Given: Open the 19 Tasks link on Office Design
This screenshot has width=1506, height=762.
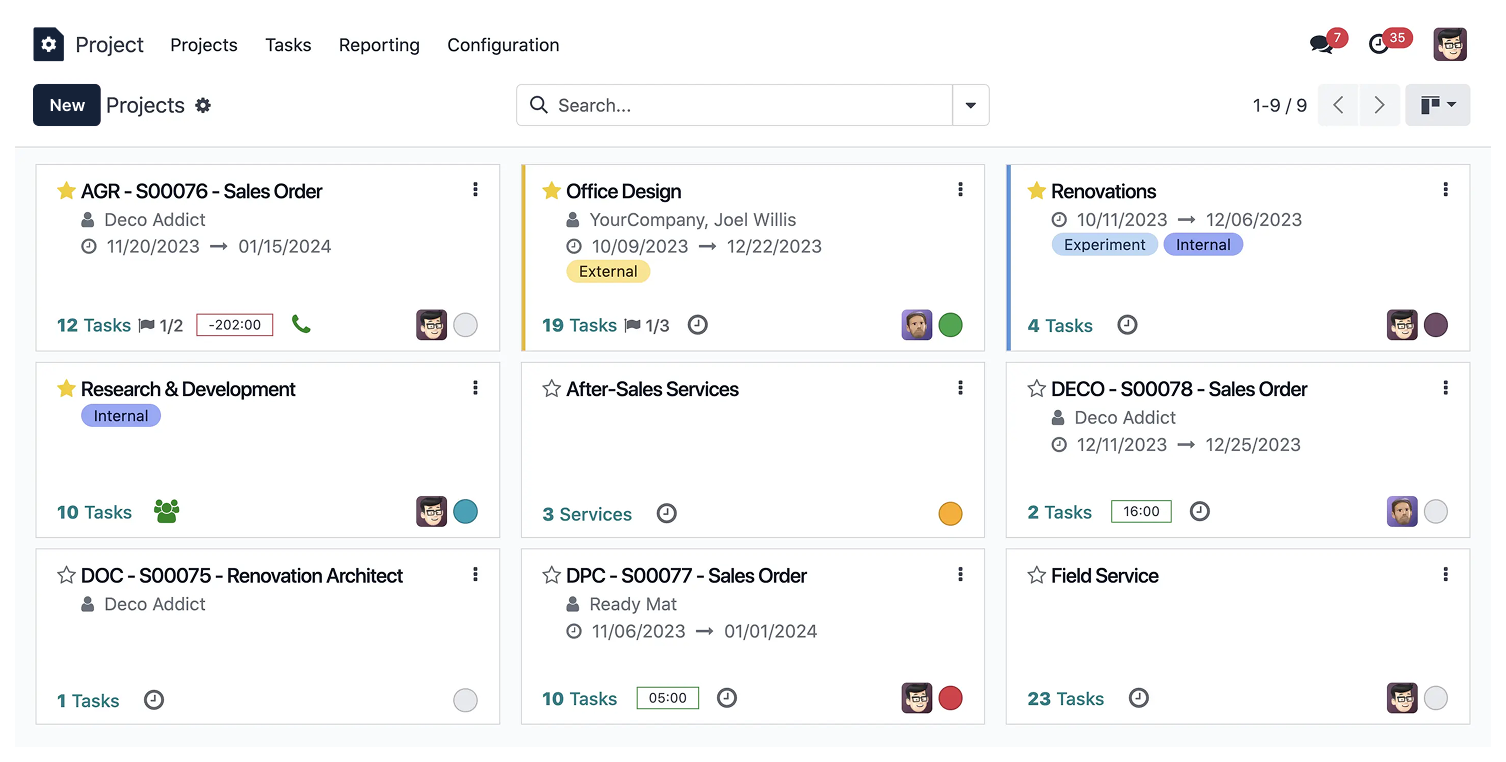Looking at the screenshot, I should coord(579,325).
